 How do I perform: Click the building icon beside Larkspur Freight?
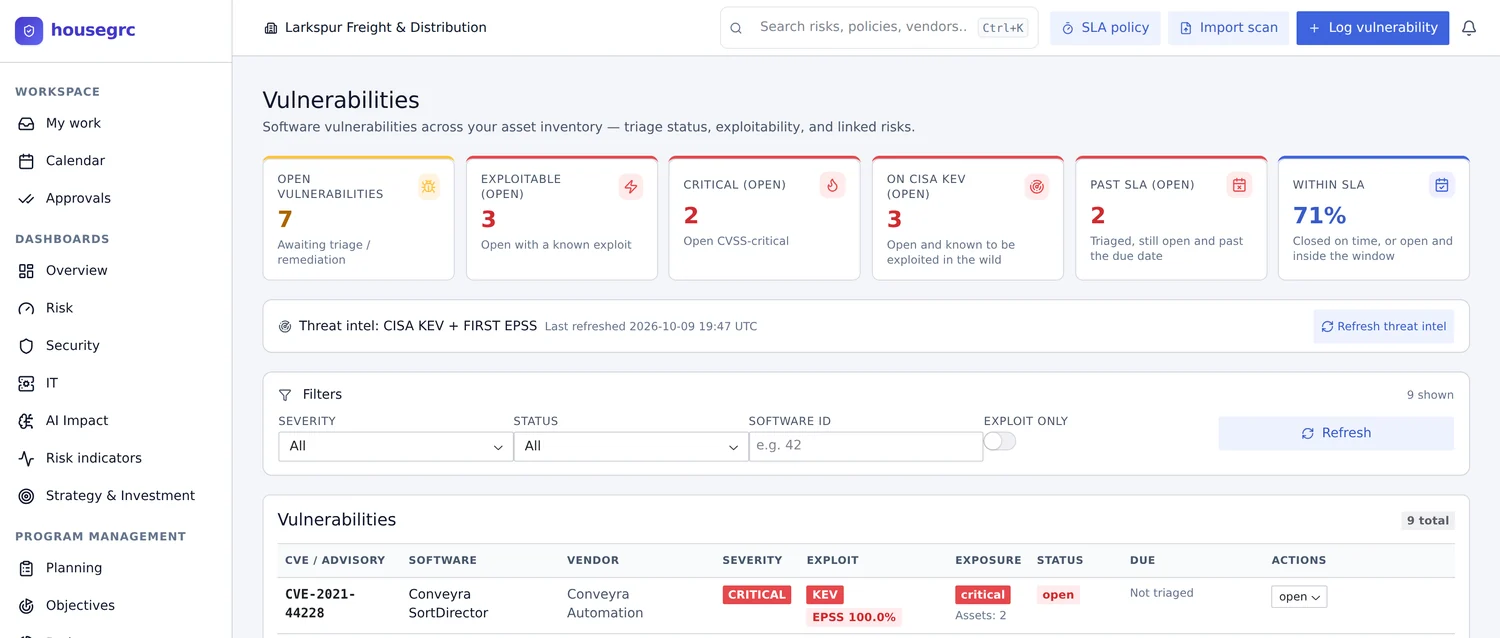pyautogui.click(x=271, y=28)
